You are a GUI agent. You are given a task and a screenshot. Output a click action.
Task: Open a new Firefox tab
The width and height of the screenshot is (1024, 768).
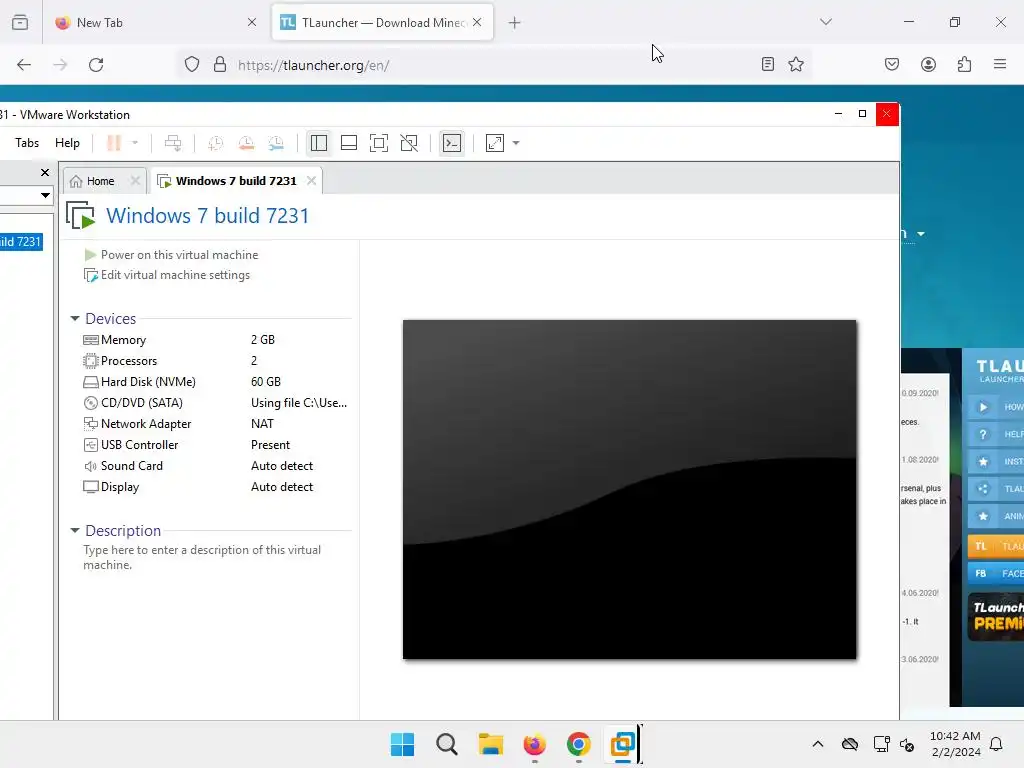pyautogui.click(x=515, y=23)
